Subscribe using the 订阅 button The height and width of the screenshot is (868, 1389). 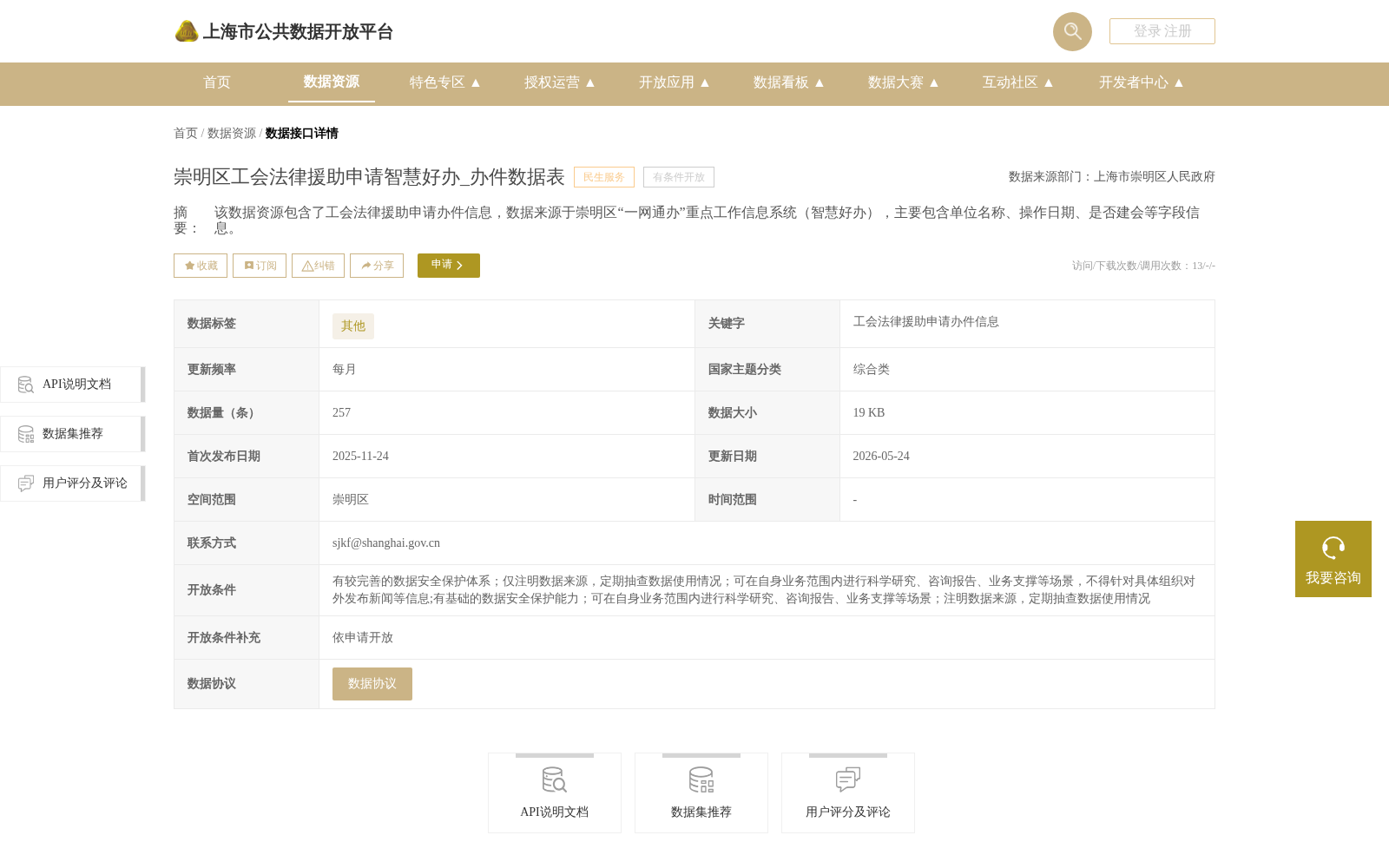(x=260, y=266)
